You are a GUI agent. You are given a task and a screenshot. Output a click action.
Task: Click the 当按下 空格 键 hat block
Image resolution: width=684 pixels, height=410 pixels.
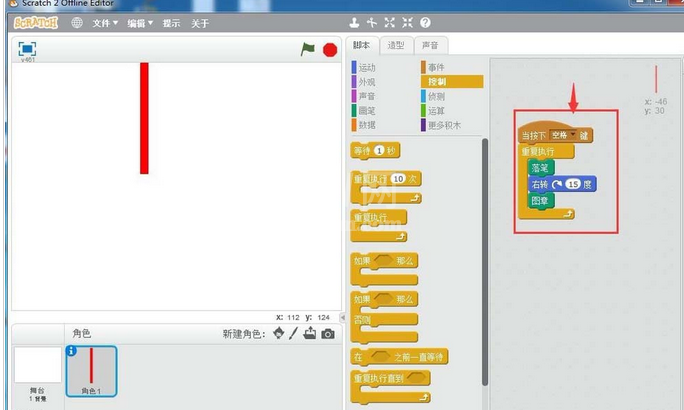[x=555, y=133]
